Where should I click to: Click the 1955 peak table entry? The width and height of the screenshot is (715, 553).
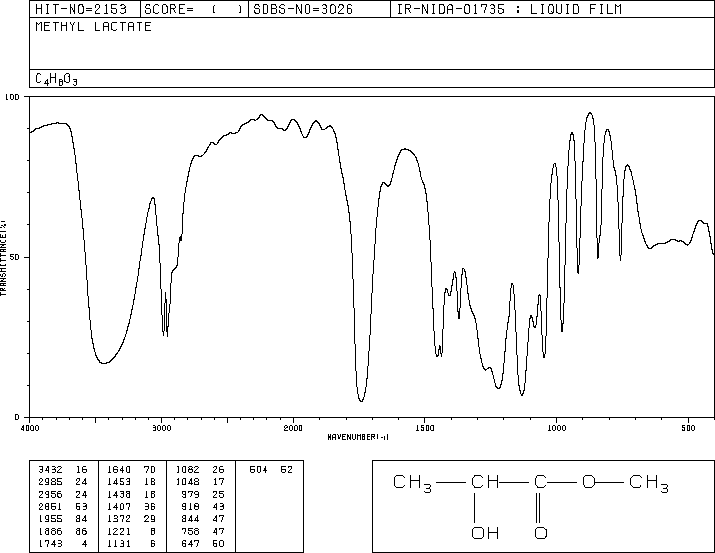click(x=51, y=519)
